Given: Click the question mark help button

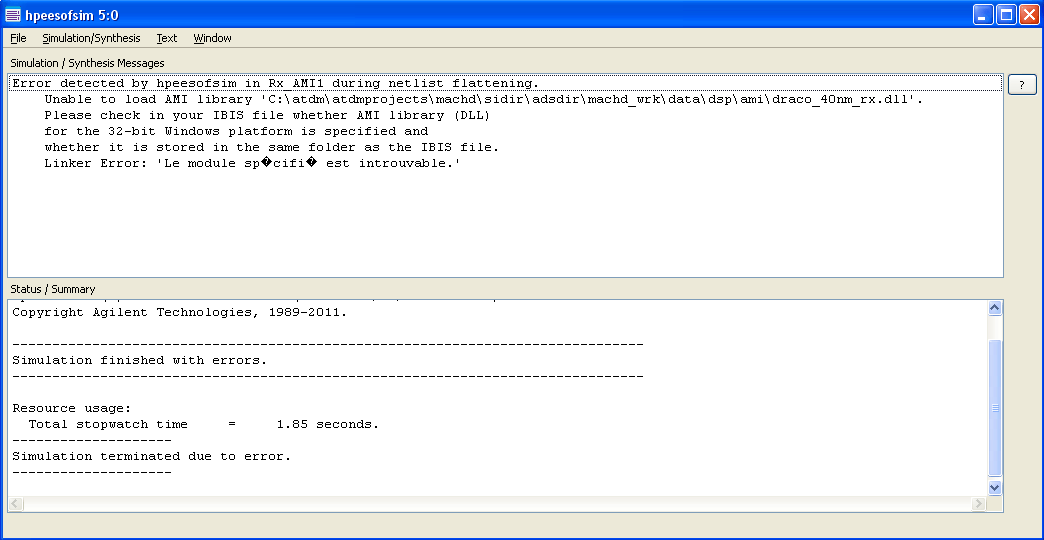Looking at the screenshot, I should (1022, 85).
